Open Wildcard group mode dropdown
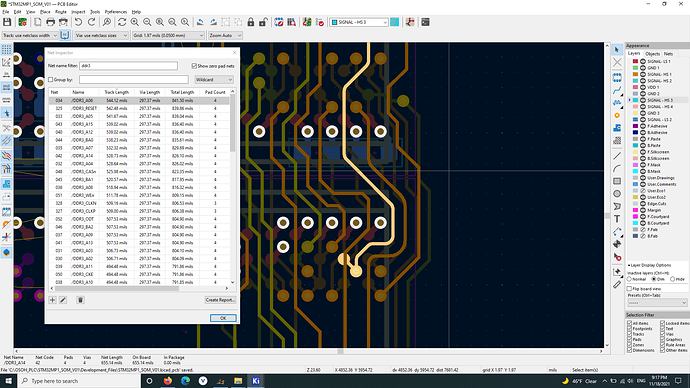This screenshot has height=388, width=690. click(214, 80)
